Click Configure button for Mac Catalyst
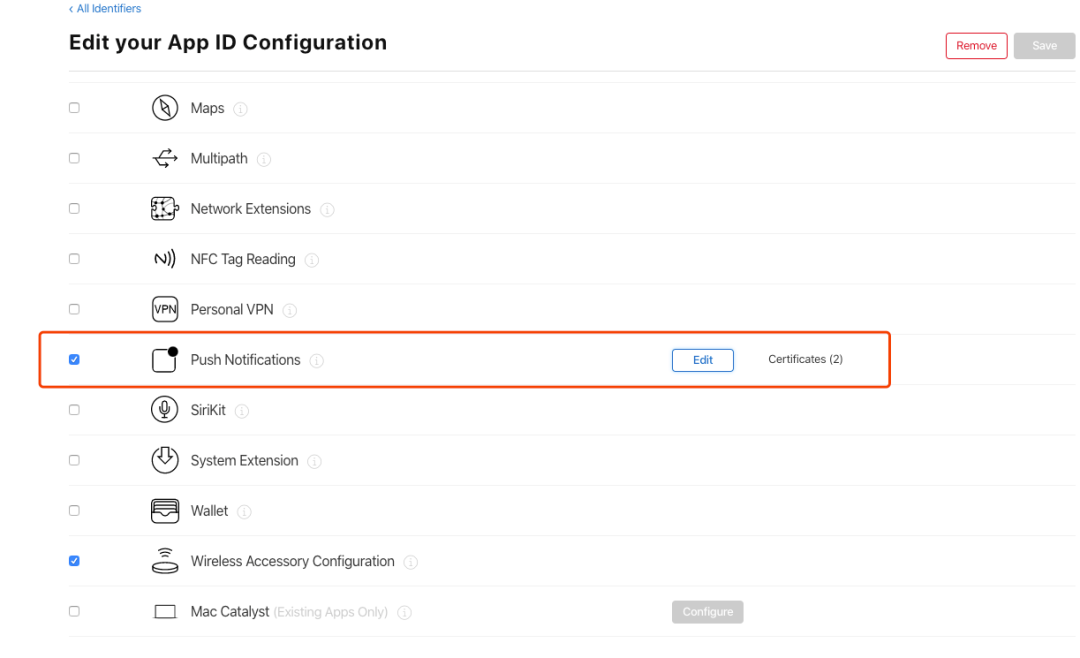This screenshot has height=658, width=1080. tap(707, 612)
